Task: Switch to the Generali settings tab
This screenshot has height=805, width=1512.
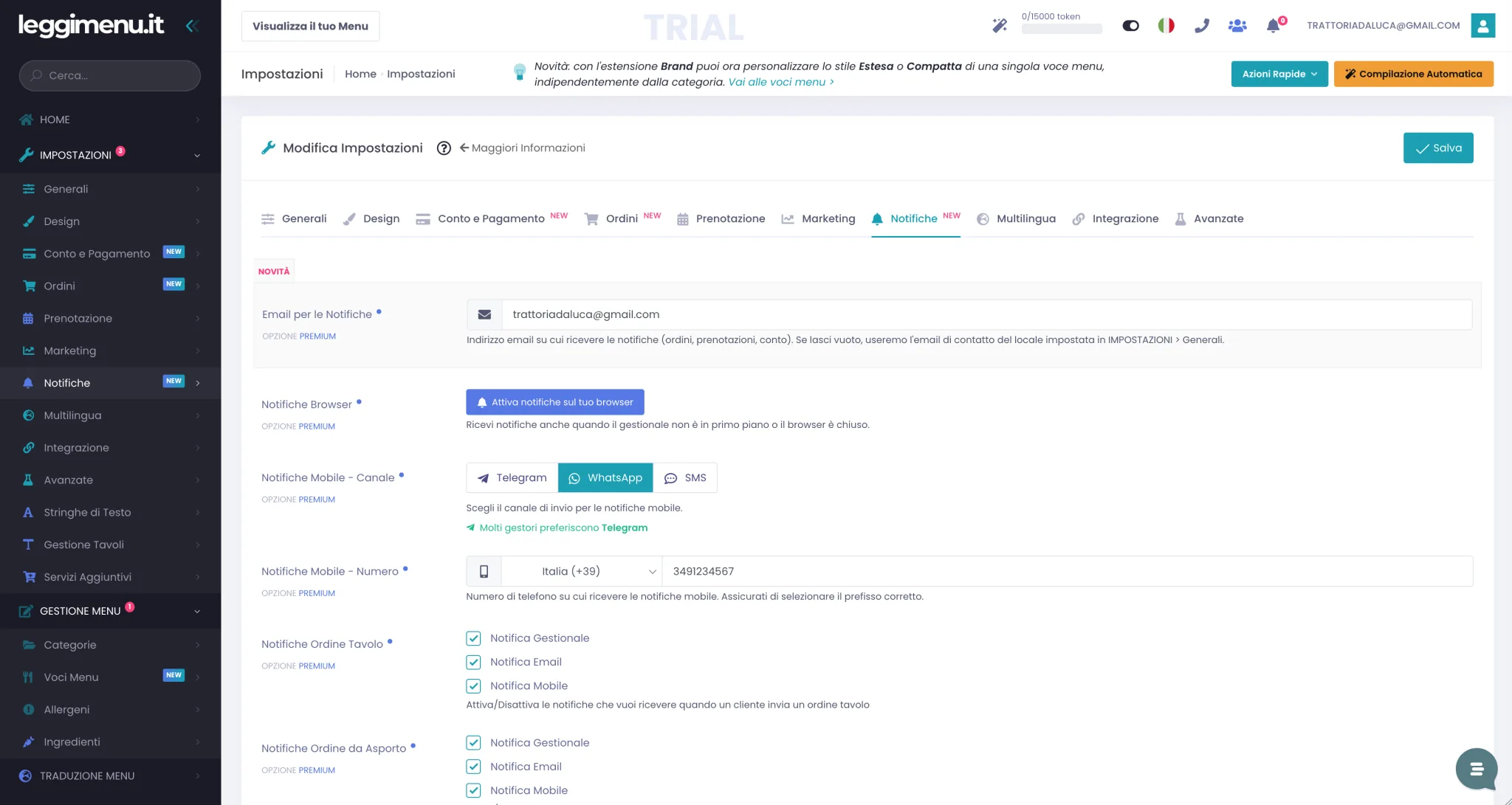Action: coord(294,219)
